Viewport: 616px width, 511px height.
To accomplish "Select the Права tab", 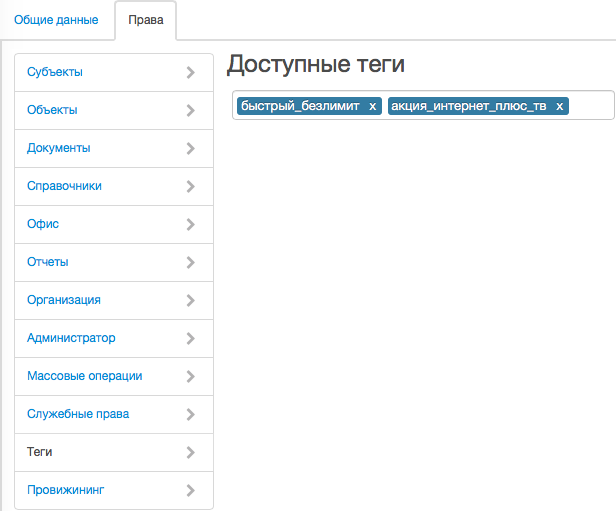I will click(x=146, y=20).
